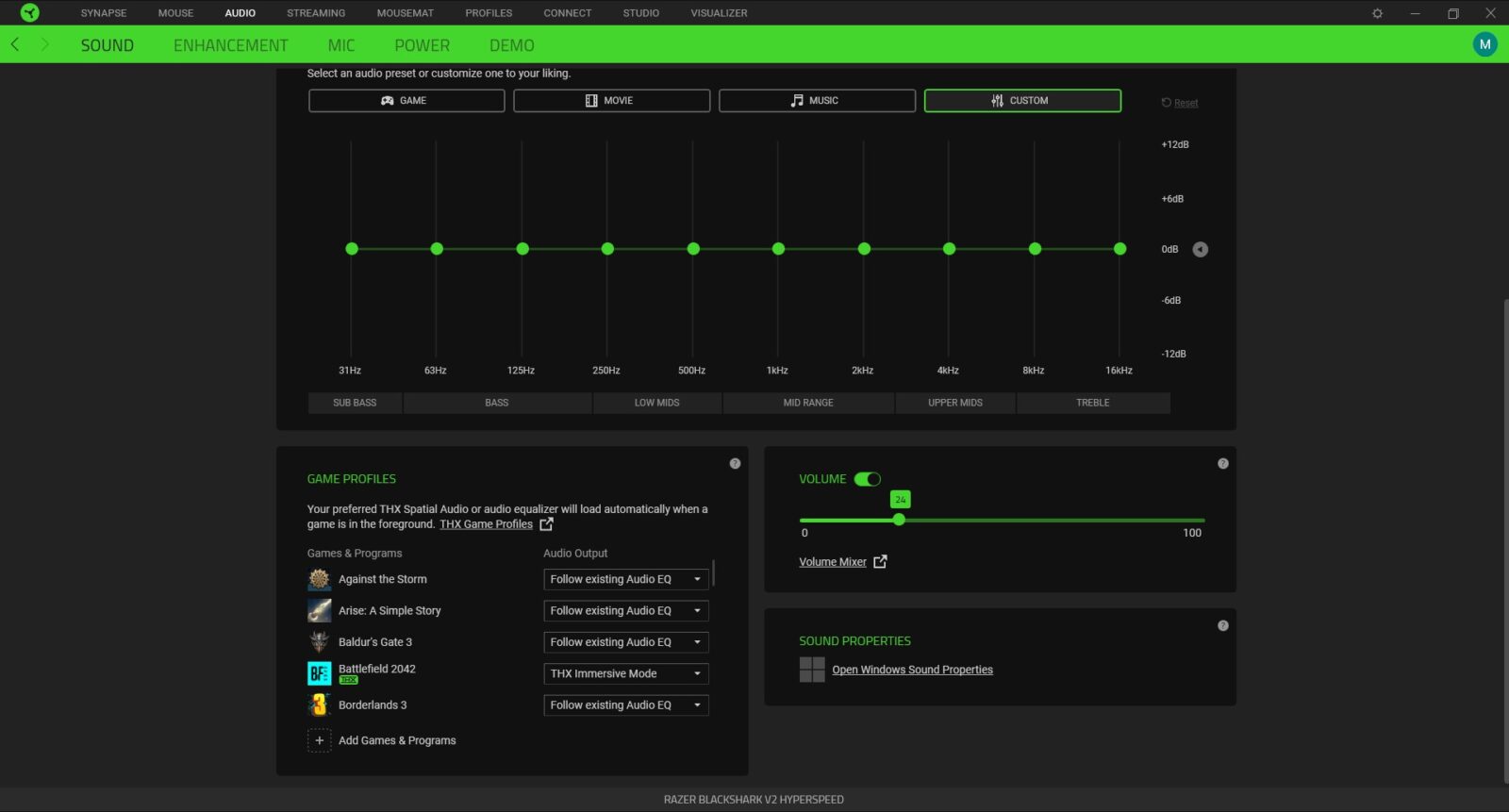
Task: Click the Razer logo icon
Action: [30, 13]
